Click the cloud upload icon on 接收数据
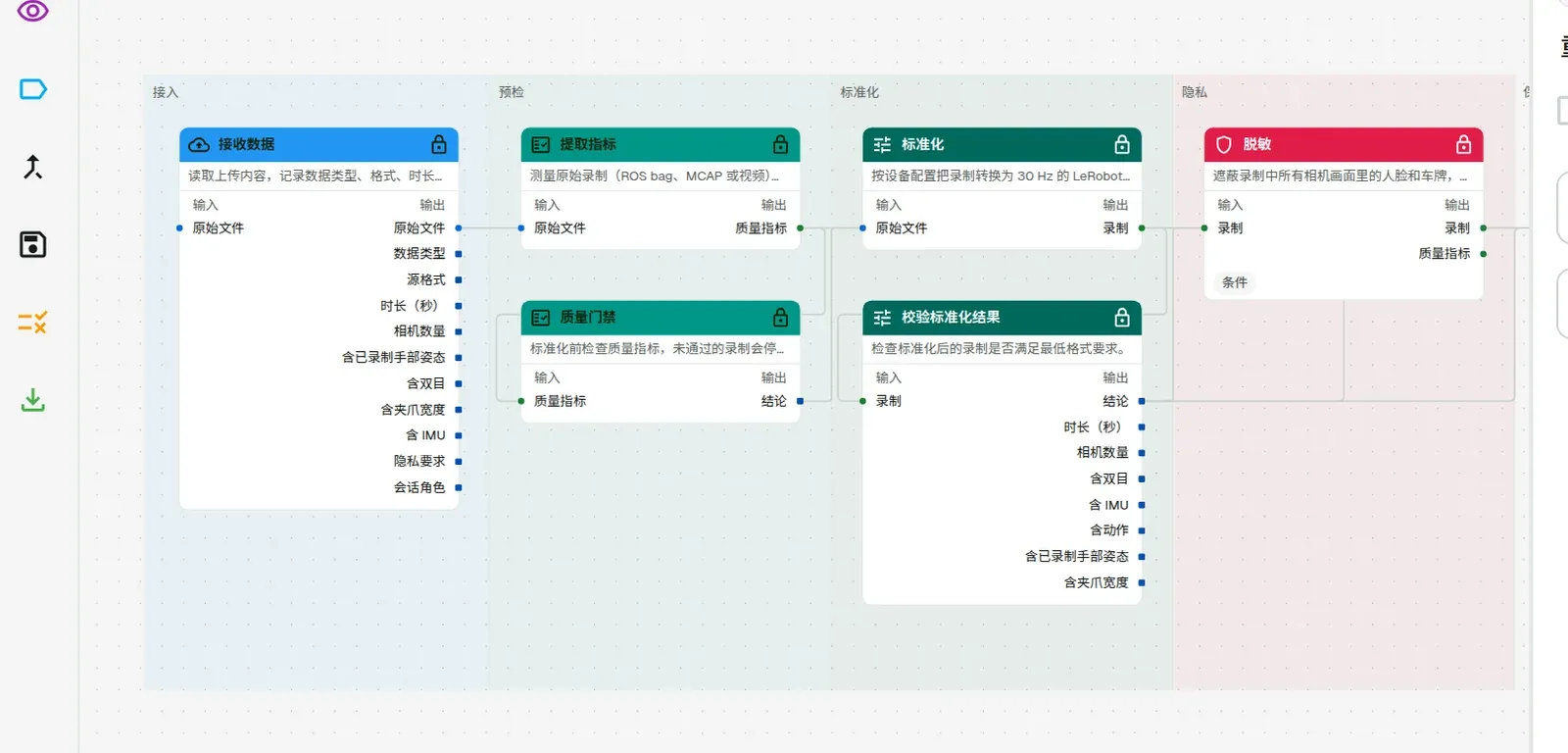The height and width of the screenshot is (753, 1568). [199, 144]
